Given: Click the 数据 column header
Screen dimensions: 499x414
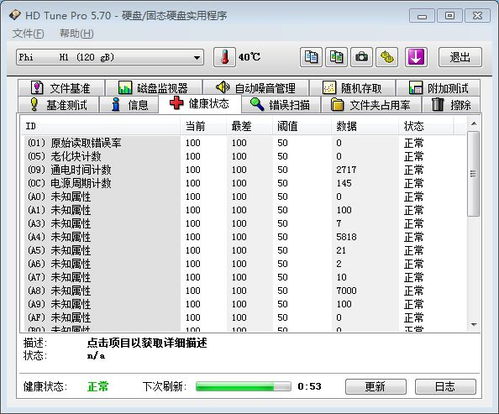Looking at the screenshot, I should pyautogui.click(x=365, y=126).
